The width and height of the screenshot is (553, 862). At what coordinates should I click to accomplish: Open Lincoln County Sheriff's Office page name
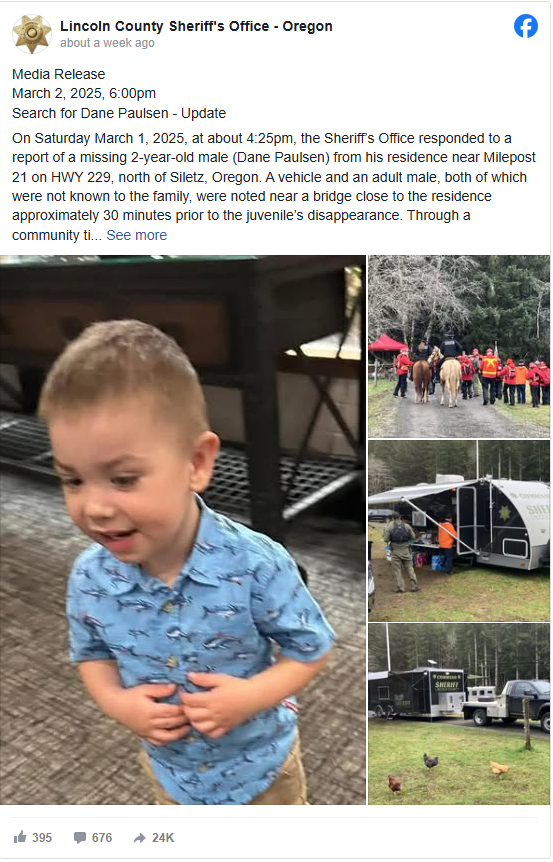[196, 26]
